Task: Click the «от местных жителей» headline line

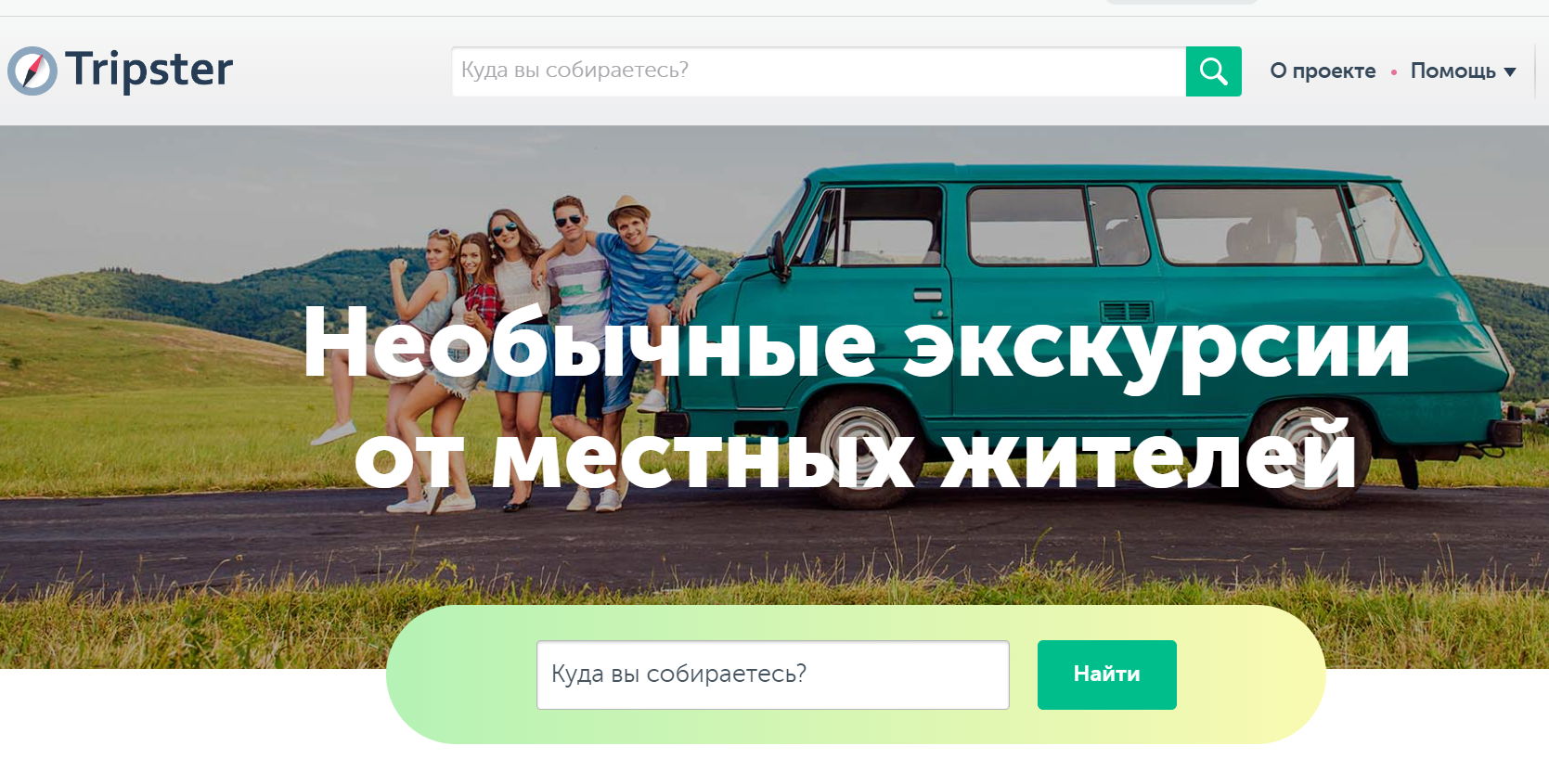Action: coord(854,456)
